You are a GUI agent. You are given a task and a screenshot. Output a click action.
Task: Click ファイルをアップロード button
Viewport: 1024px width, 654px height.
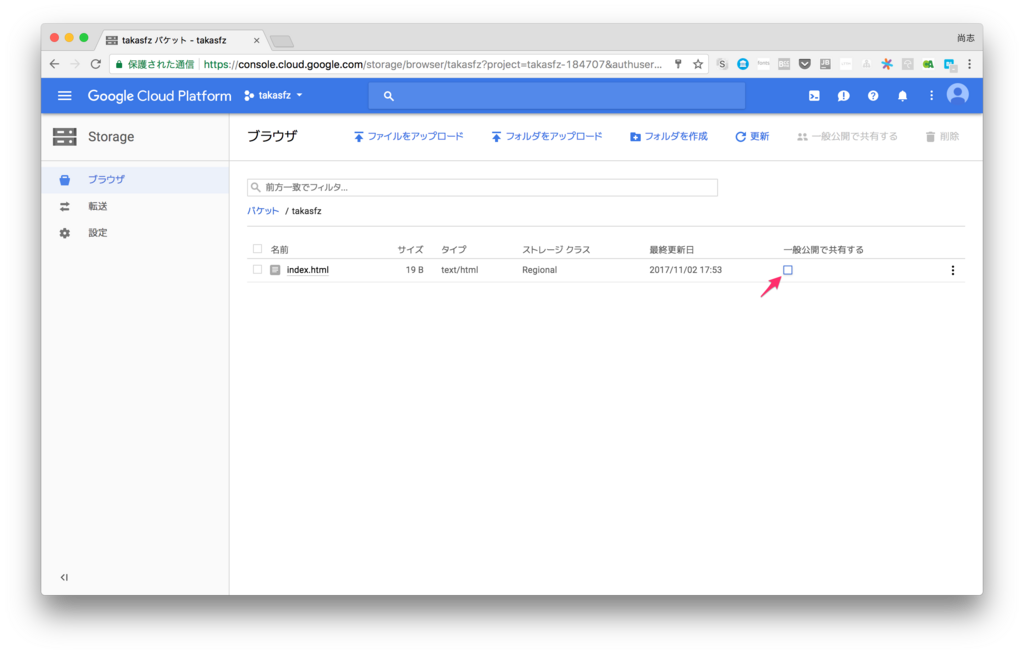pyautogui.click(x=409, y=137)
